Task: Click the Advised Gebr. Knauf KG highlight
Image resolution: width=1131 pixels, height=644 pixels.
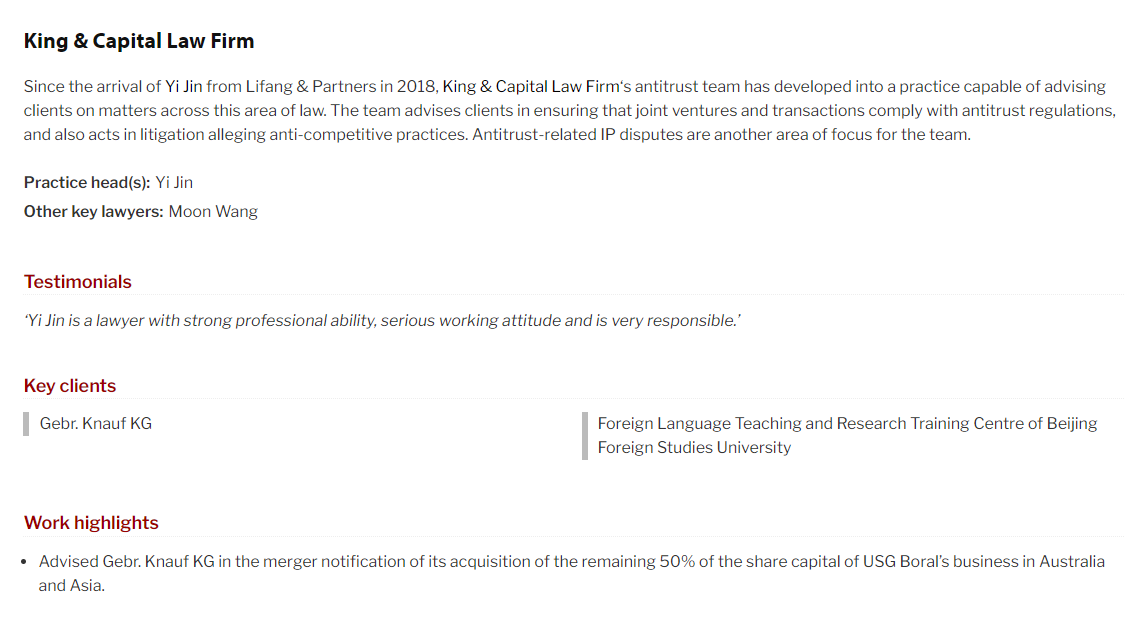Action: 571,573
